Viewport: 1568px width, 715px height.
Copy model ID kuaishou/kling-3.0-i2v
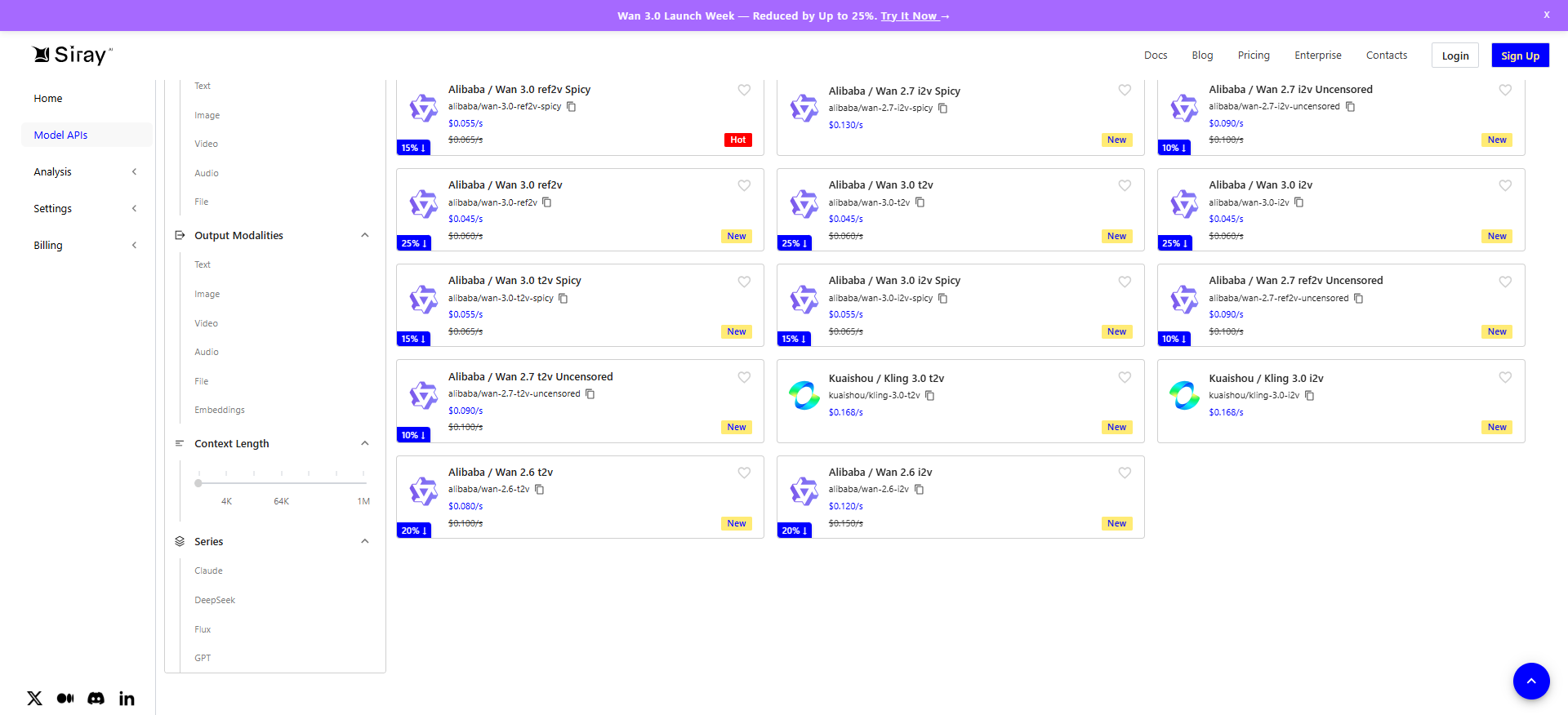coord(1309,395)
